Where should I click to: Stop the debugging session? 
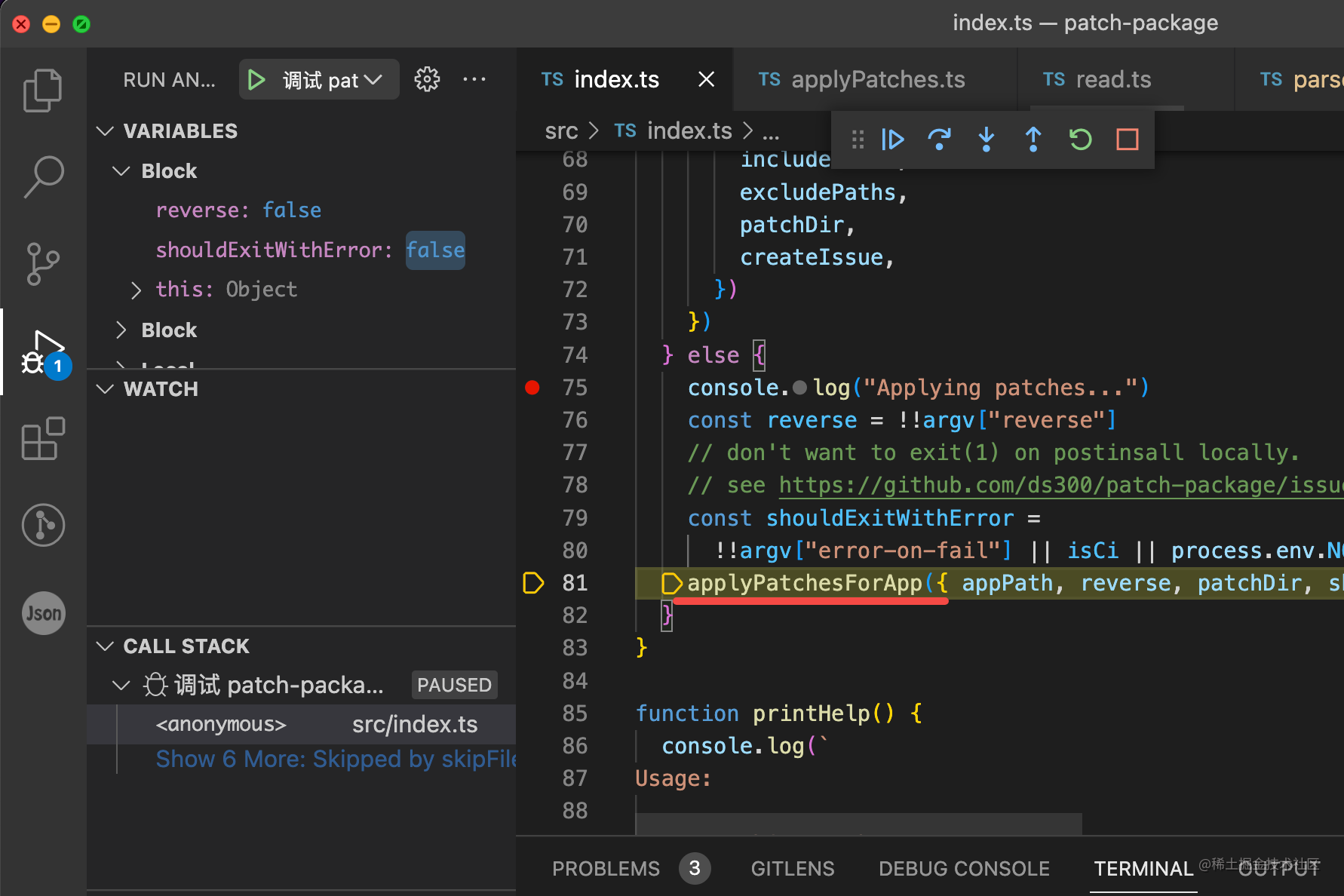(1128, 140)
